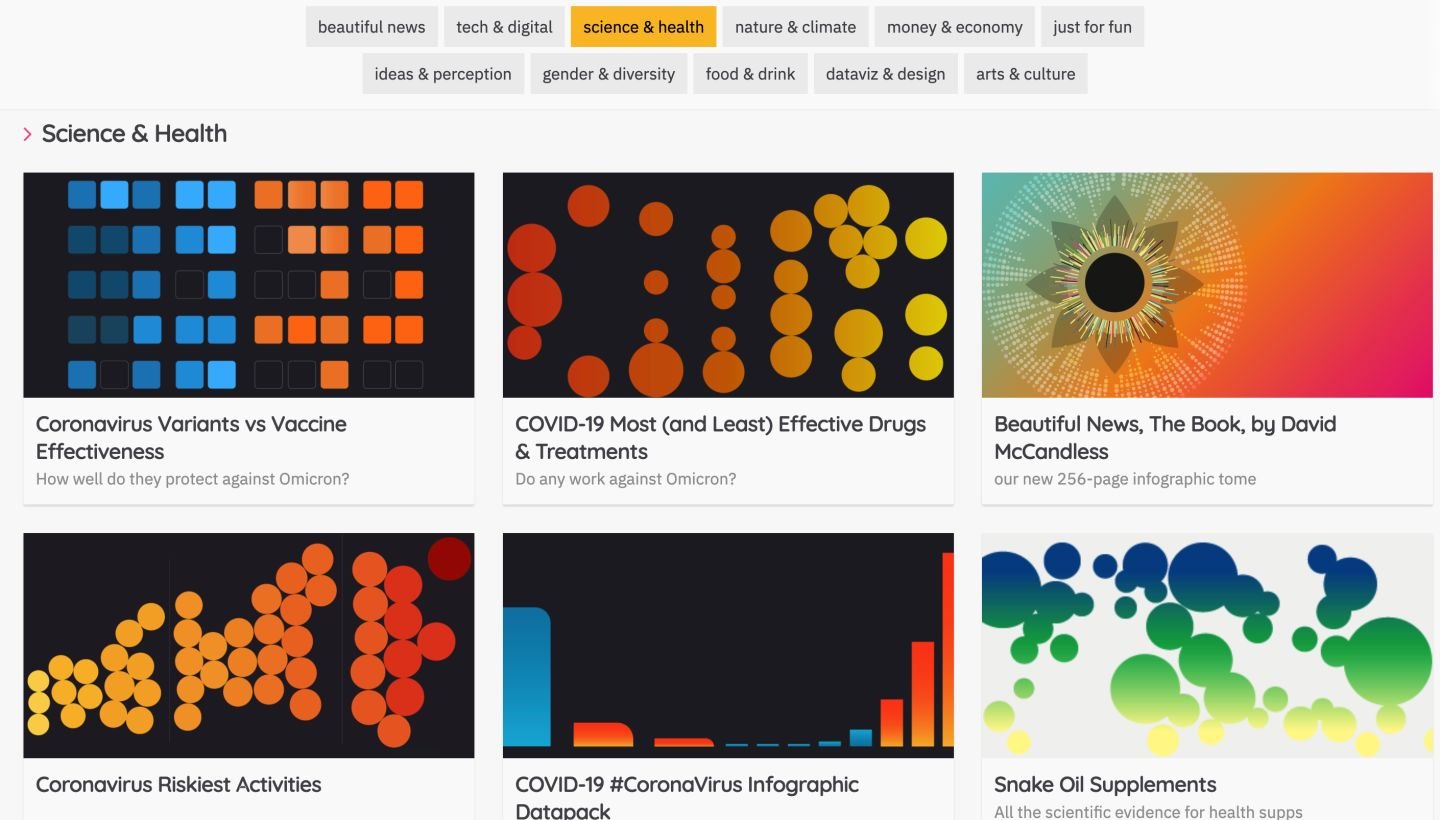Select the 'money & economy' filter
The image size is (1440, 820).
pyautogui.click(x=954, y=27)
